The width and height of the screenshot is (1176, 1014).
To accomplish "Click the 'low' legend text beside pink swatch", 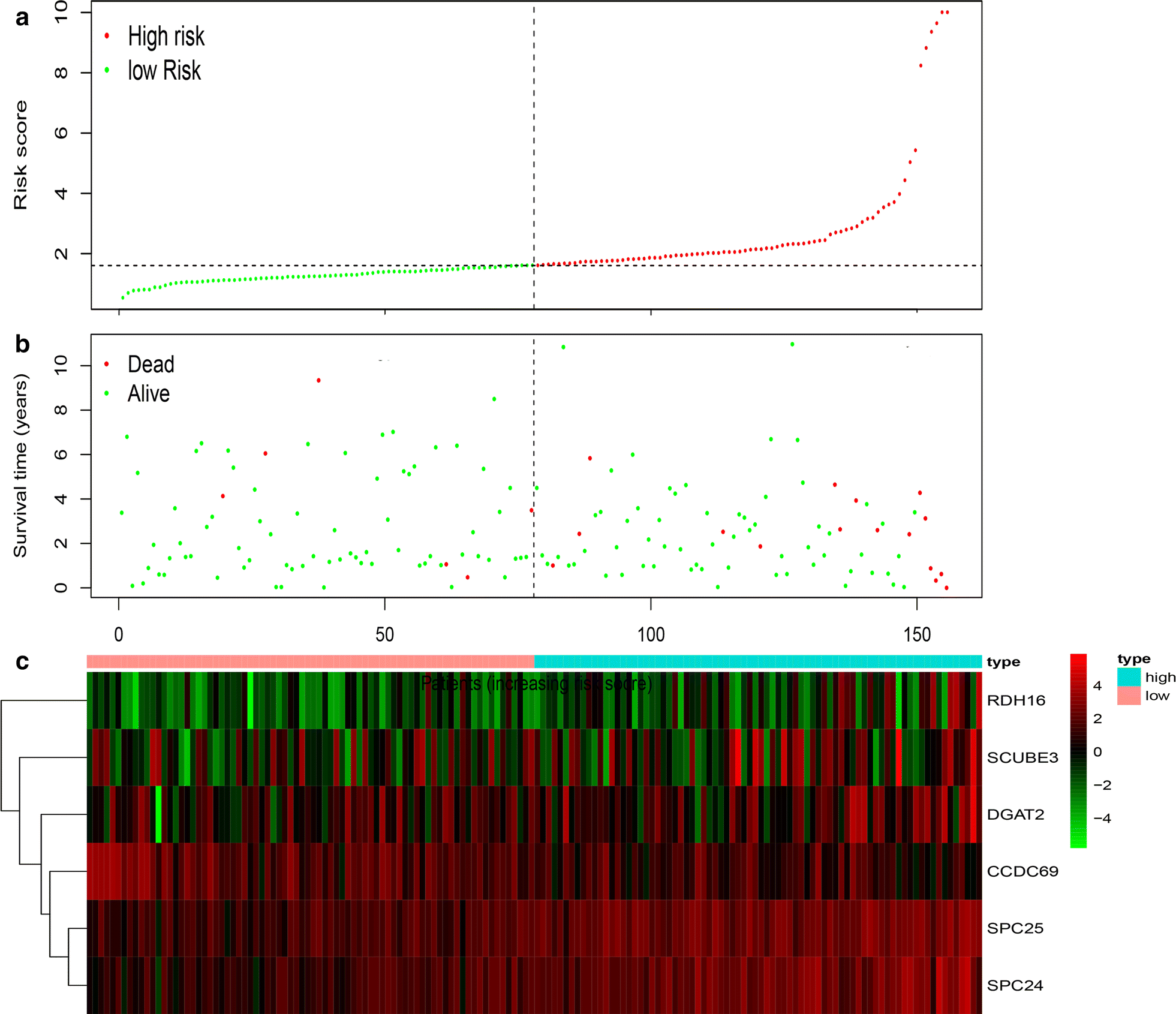I will click(1157, 696).
